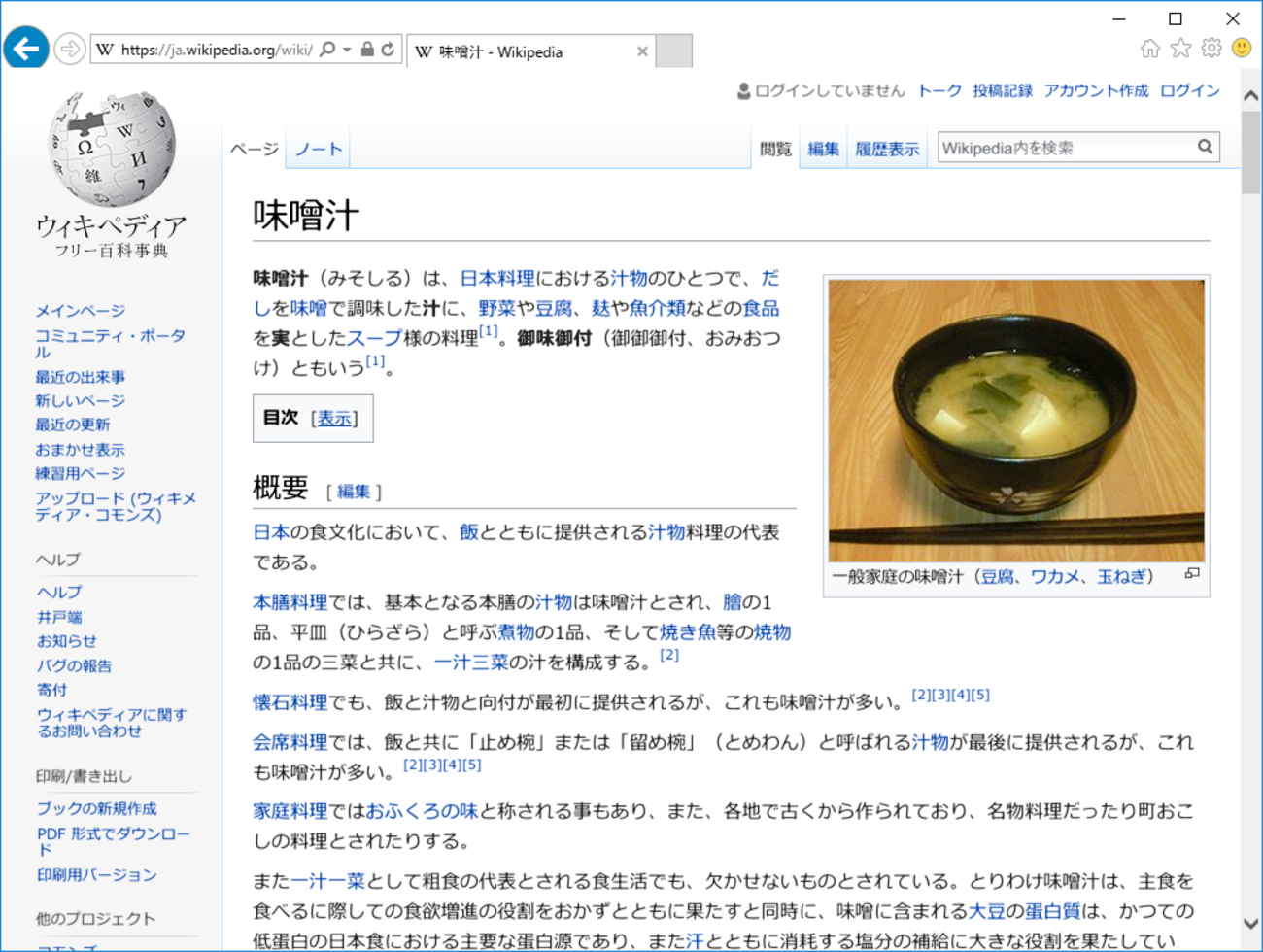Show the table of contents via 表示

(334, 418)
